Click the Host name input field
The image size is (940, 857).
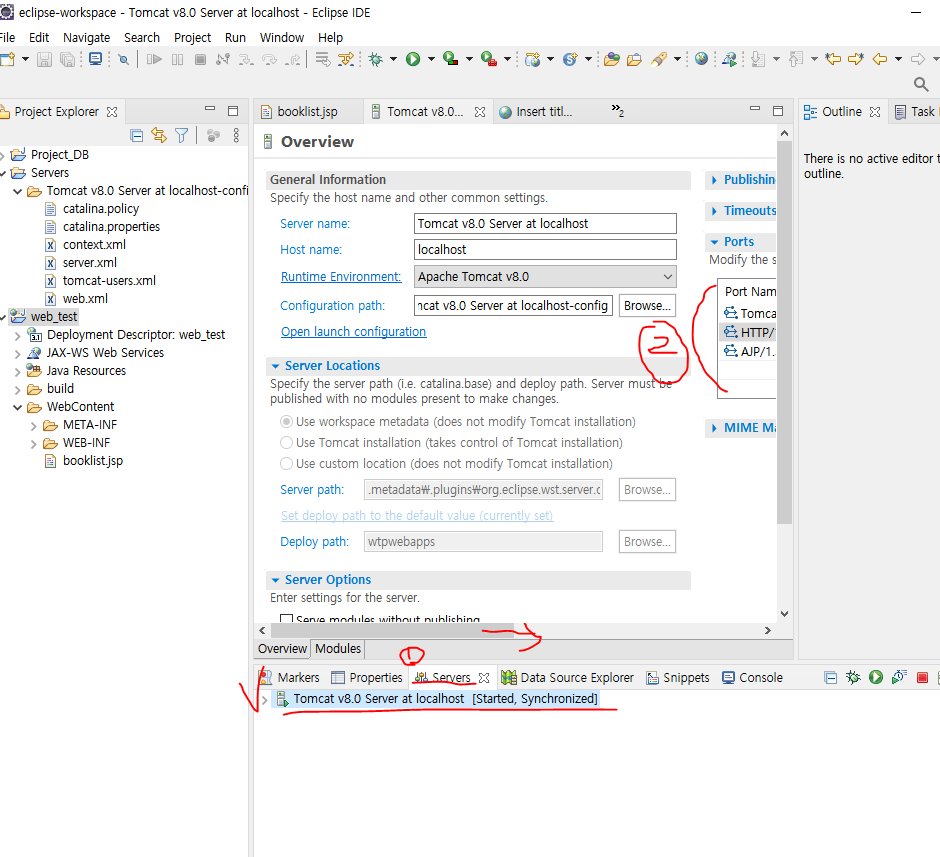[545, 249]
